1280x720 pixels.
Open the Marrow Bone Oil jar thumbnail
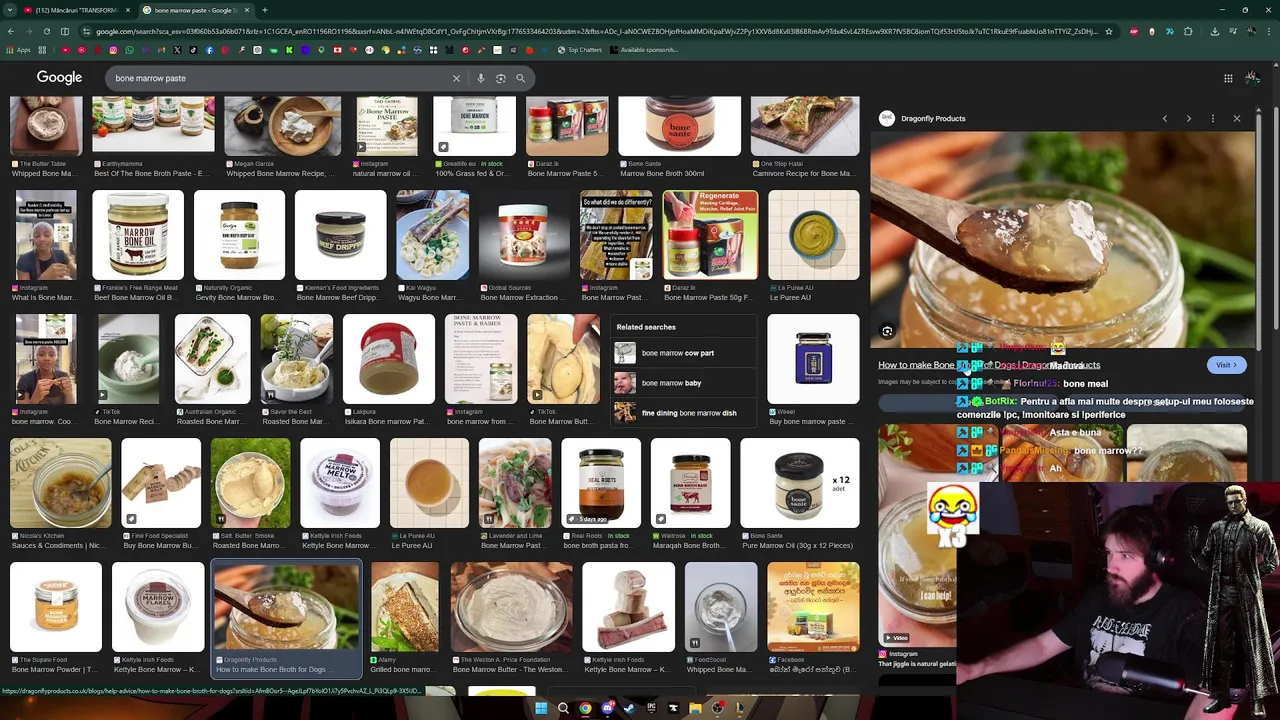138,235
